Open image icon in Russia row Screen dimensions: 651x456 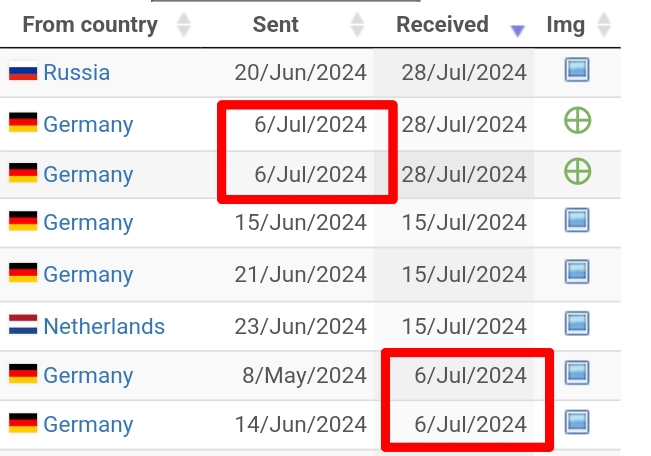[x=577, y=70]
